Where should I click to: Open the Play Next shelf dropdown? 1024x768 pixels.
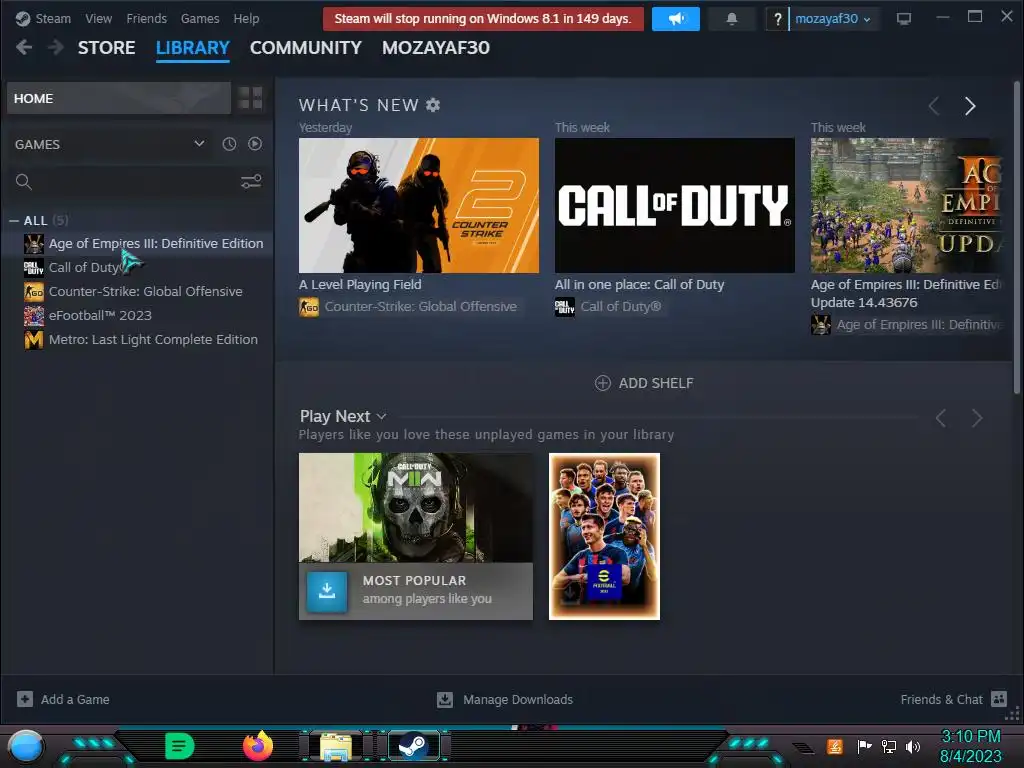[381, 416]
